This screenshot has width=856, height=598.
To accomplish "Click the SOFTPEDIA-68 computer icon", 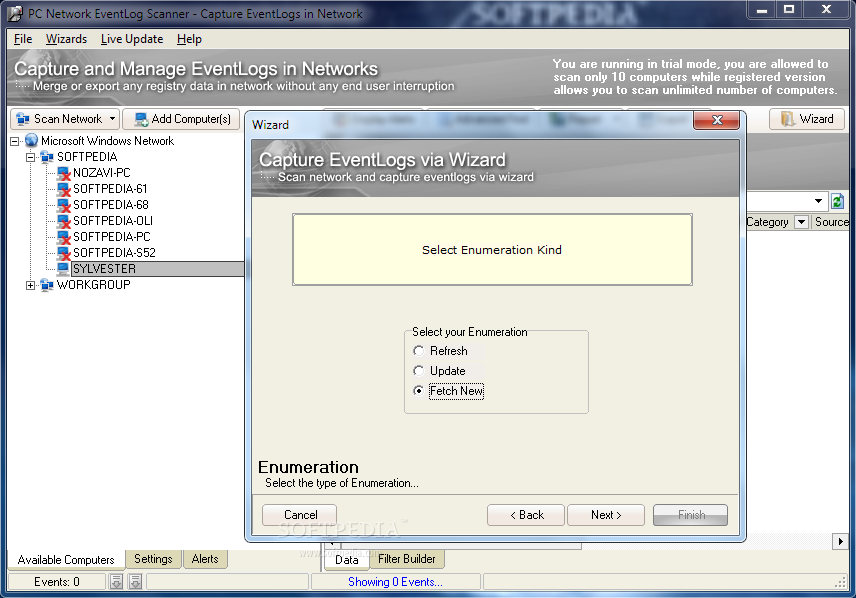I will coord(64,205).
